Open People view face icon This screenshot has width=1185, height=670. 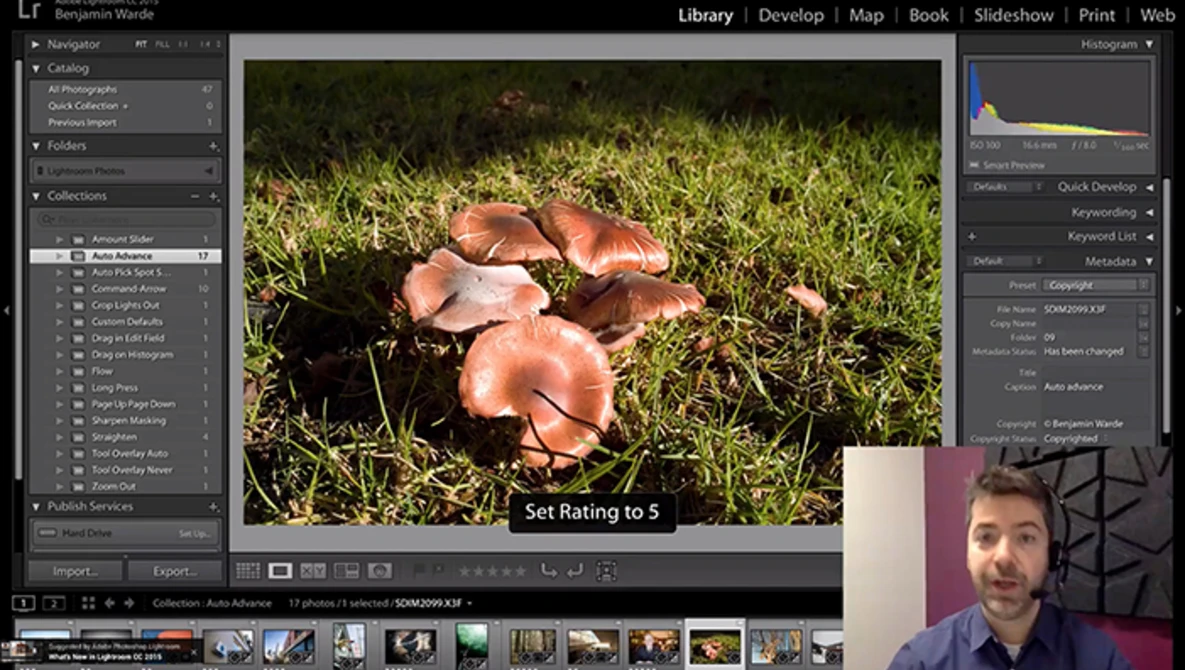(x=379, y=571)
